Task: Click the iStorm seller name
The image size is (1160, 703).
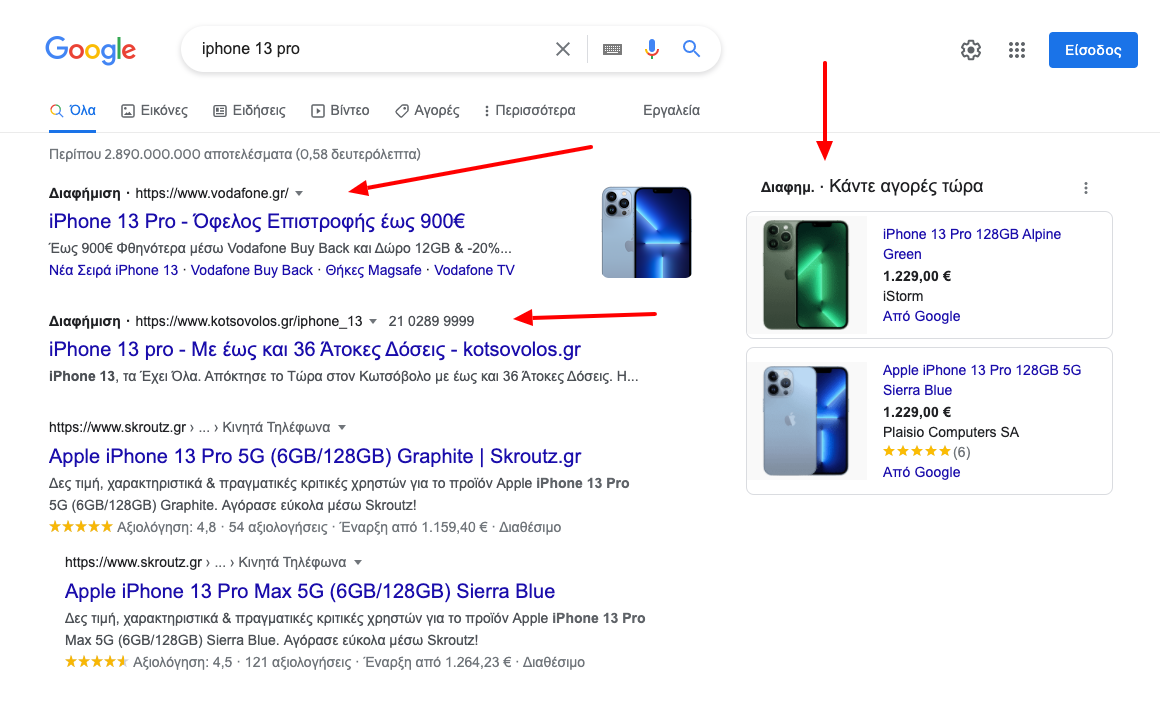Action: click(x=903, y=296)
